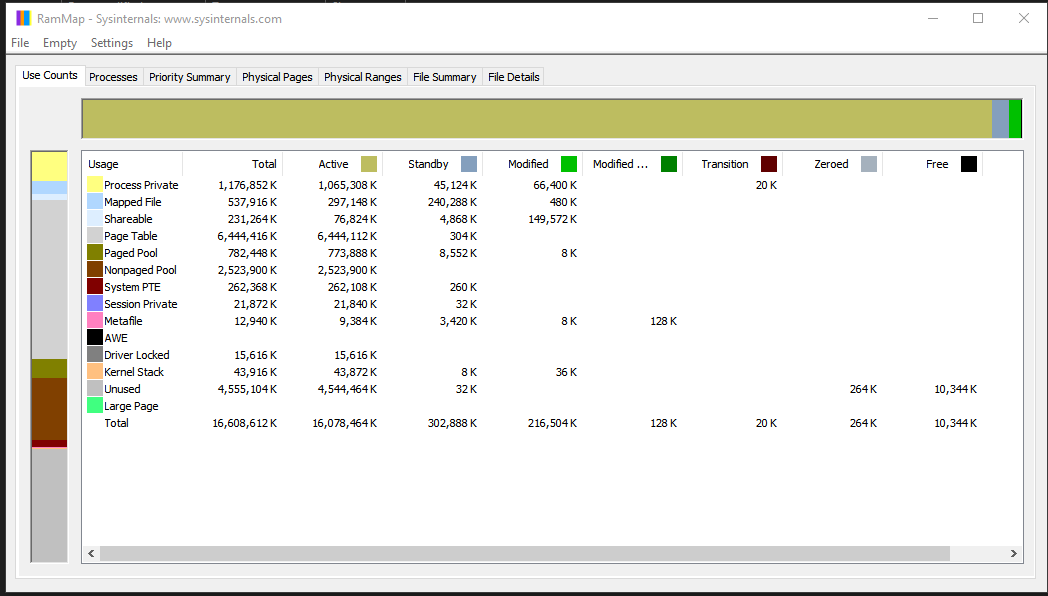Screen dimensions: 1048x596
Task: Click the Metafile pink swatch
Action: coord(95,321)
